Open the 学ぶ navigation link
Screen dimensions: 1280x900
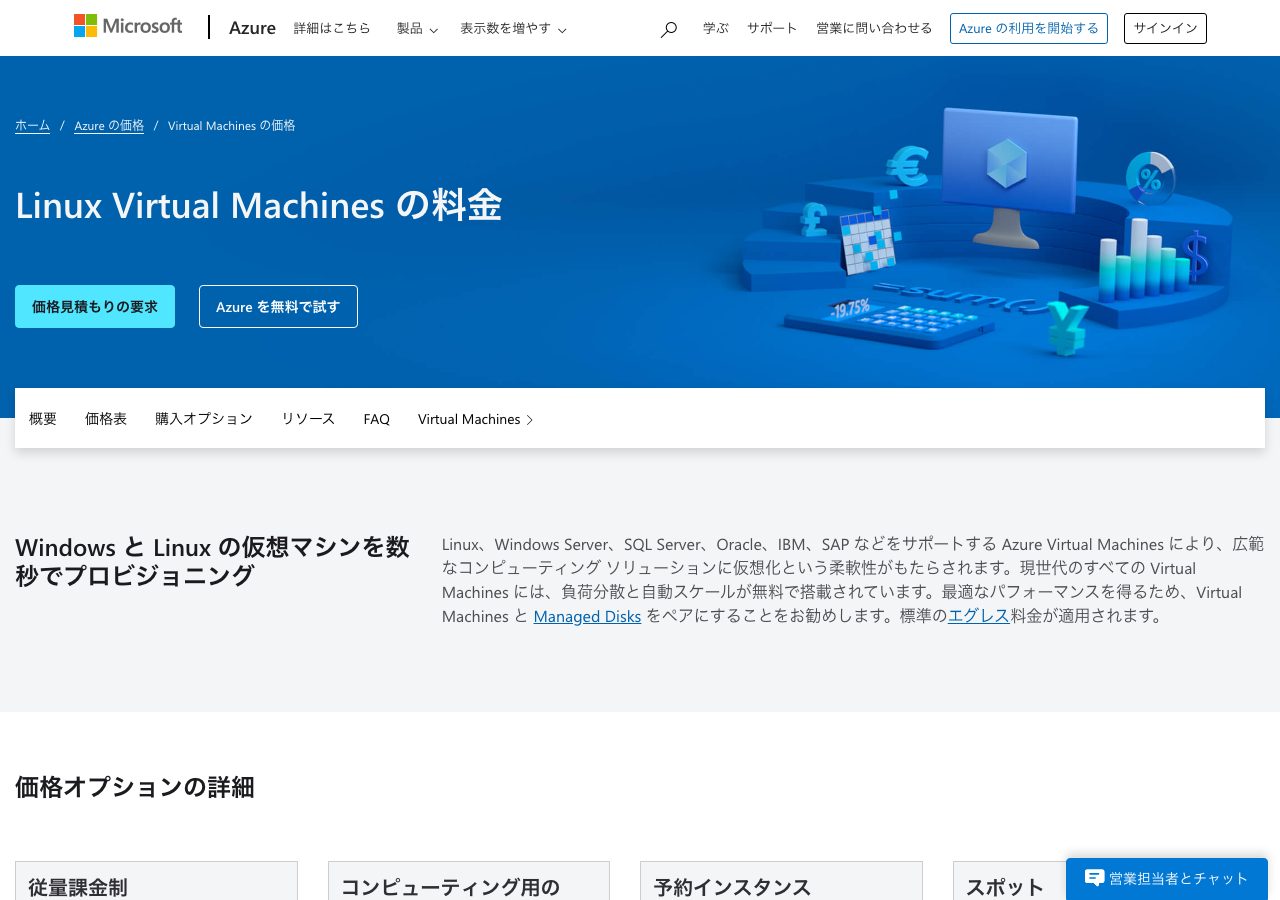point(716,28)
